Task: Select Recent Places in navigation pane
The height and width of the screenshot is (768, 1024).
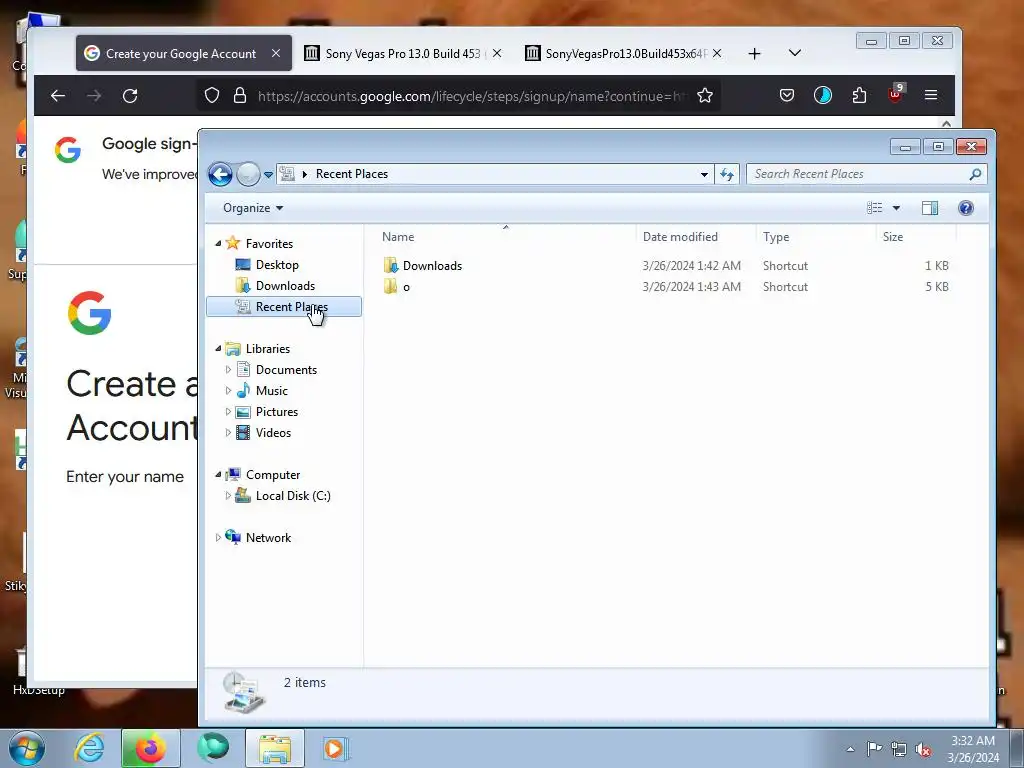Action: 283,307
